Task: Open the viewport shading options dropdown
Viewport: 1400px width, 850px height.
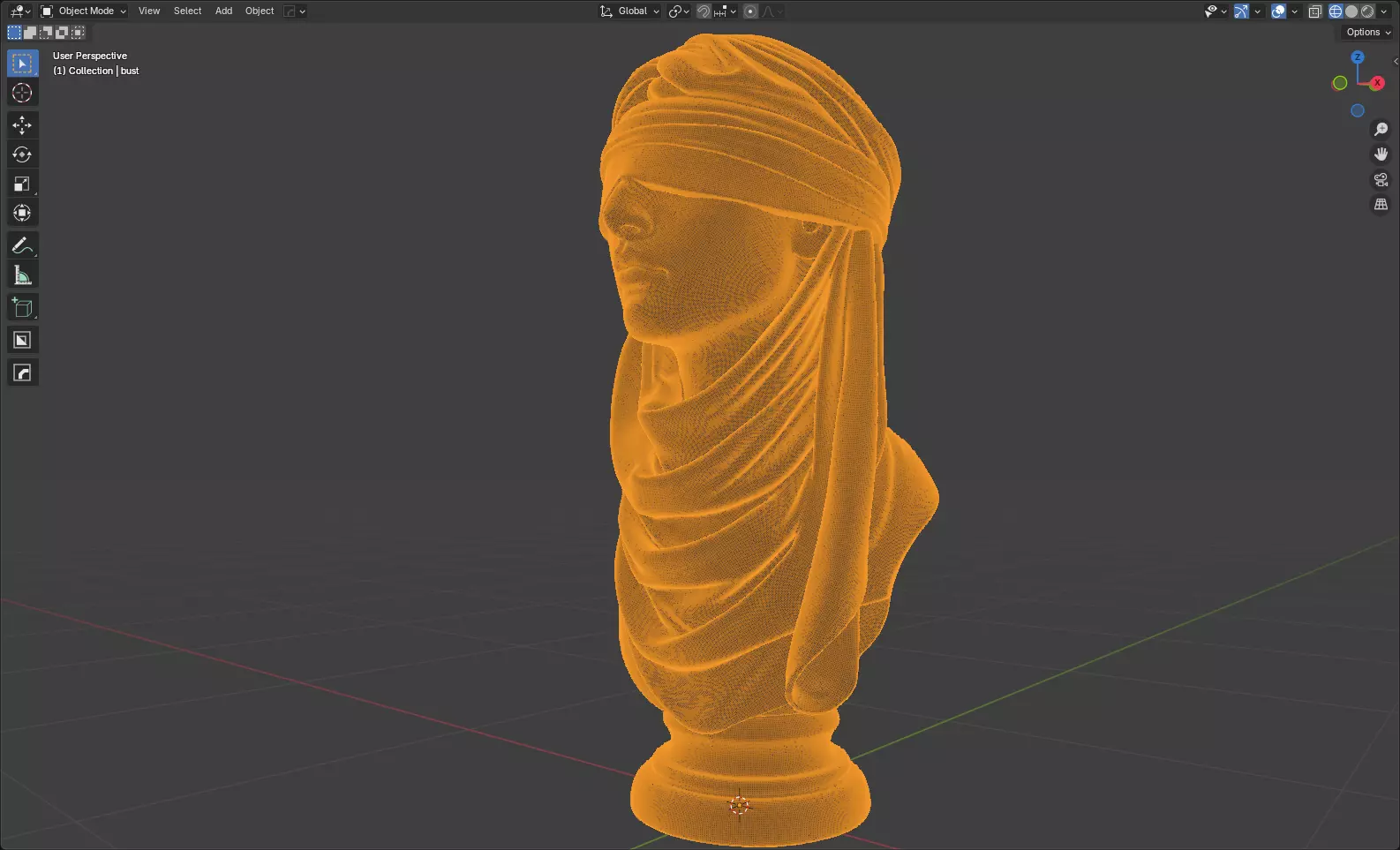Action: click(x=1383, y=11)
